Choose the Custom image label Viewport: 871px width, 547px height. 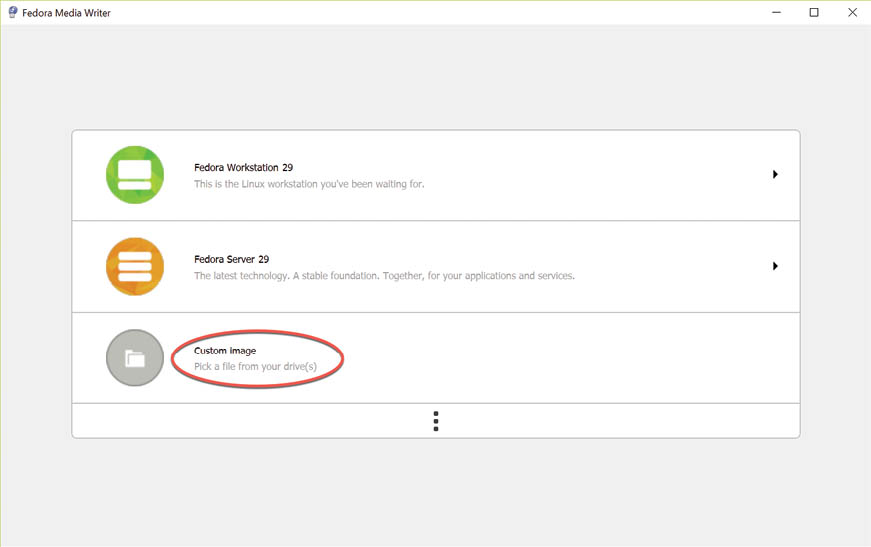click(x=225, y=351)
